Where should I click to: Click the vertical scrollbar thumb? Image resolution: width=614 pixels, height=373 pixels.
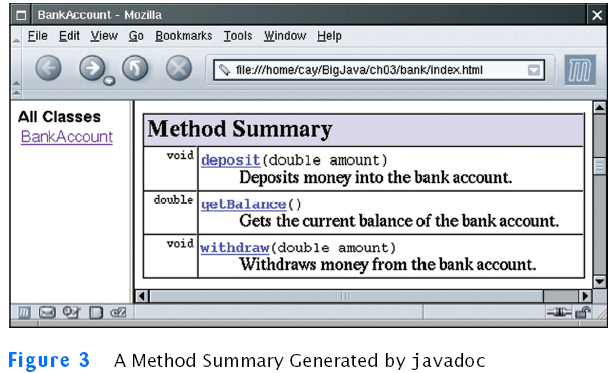[x=600, y=166]
